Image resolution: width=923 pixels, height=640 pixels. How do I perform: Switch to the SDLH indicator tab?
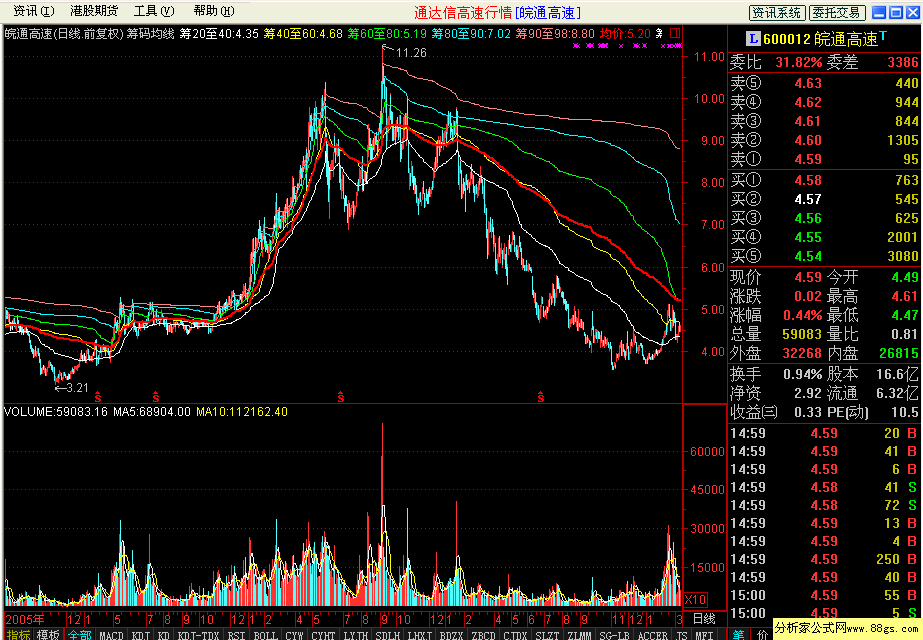(x=387, y=635)
